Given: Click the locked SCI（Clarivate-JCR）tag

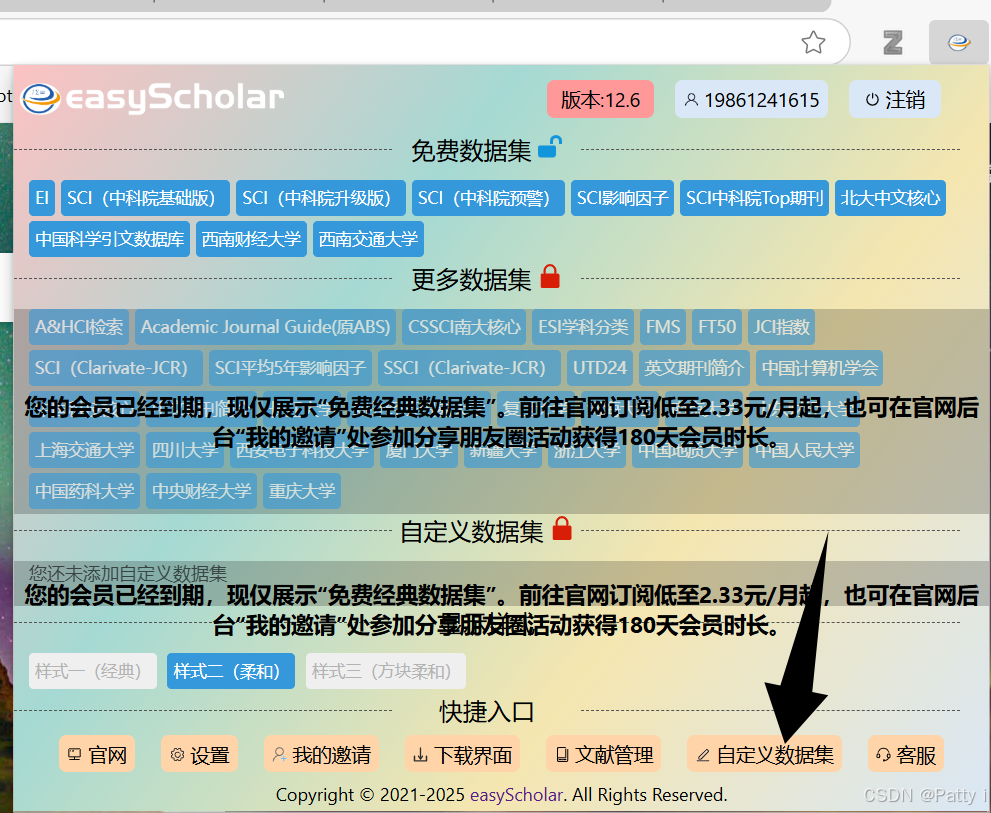Looking at the screenshot, I should click(116, 368).
